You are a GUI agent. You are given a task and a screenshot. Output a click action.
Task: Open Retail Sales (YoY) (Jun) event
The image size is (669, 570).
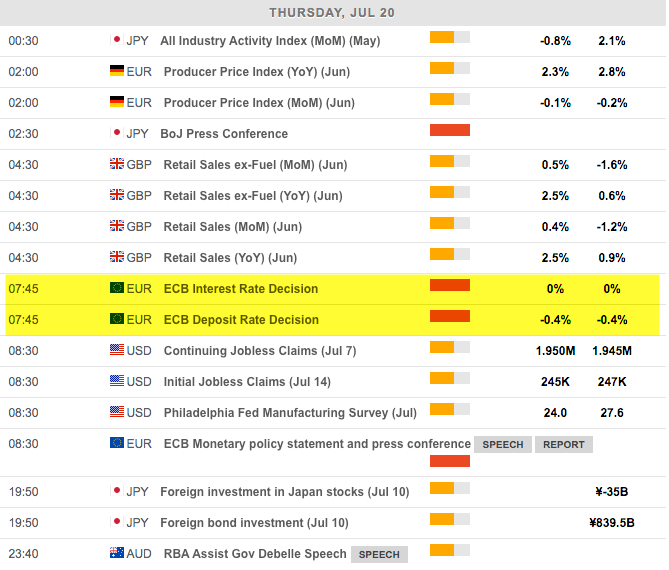click(230, 258)
